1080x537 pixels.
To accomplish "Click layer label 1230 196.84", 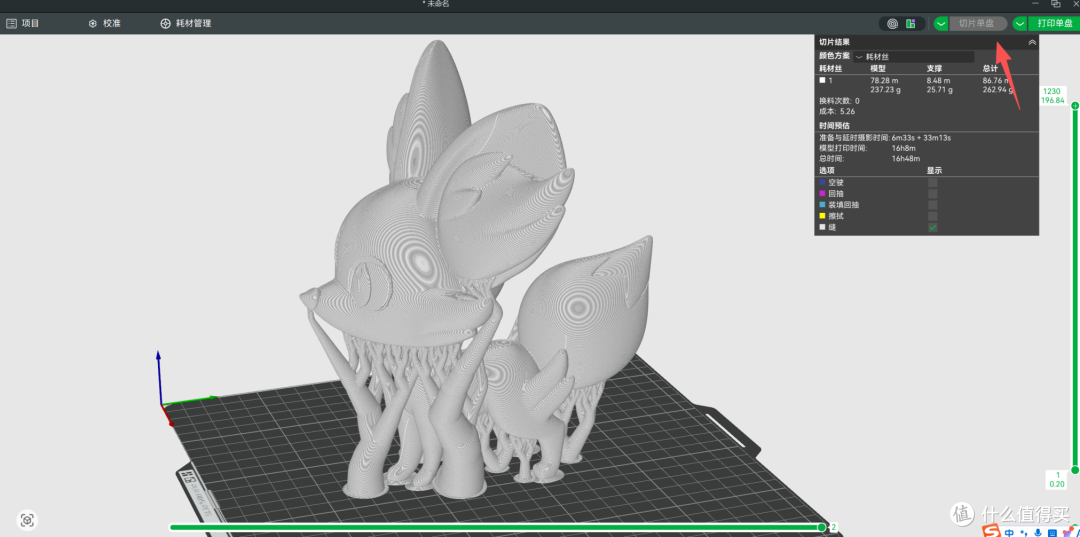I will [x=1052, y=96].
